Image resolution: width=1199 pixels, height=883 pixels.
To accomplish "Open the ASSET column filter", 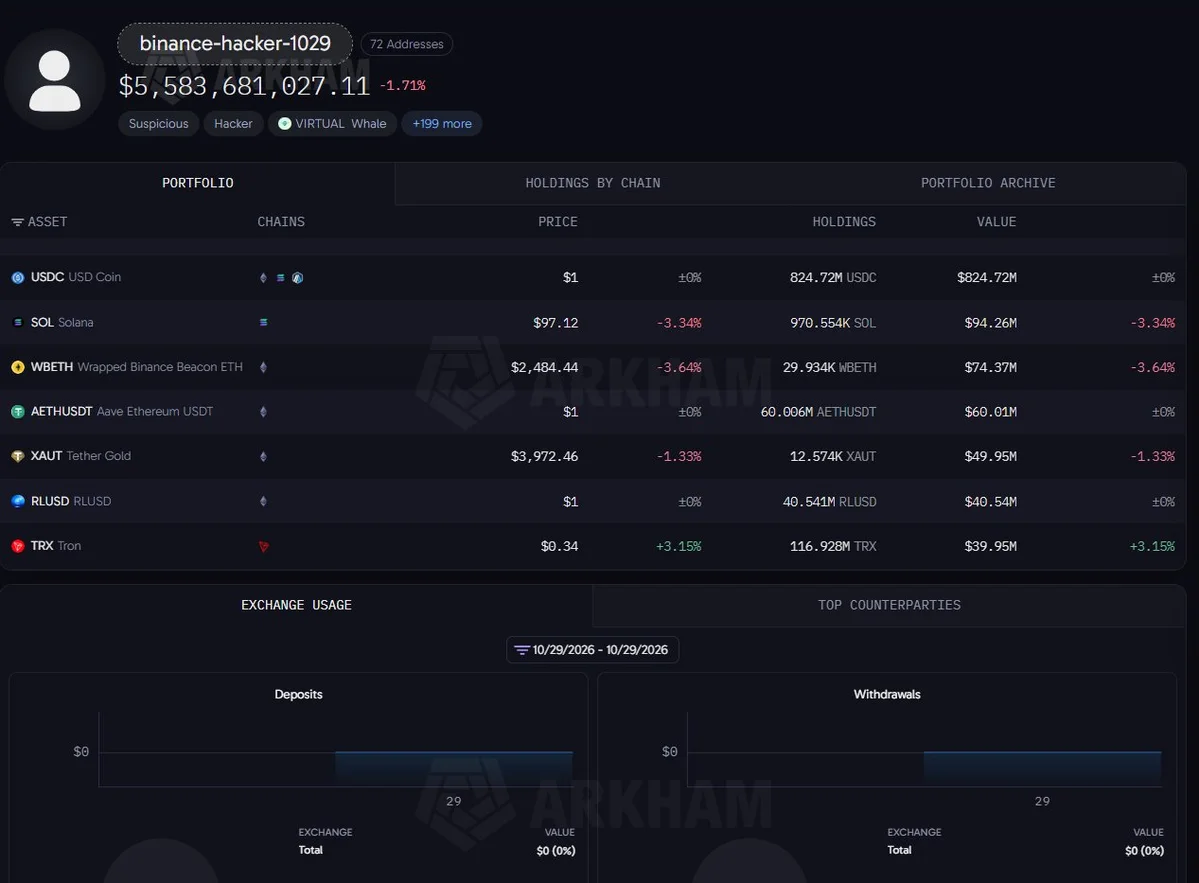I will (x=18, y=222).
